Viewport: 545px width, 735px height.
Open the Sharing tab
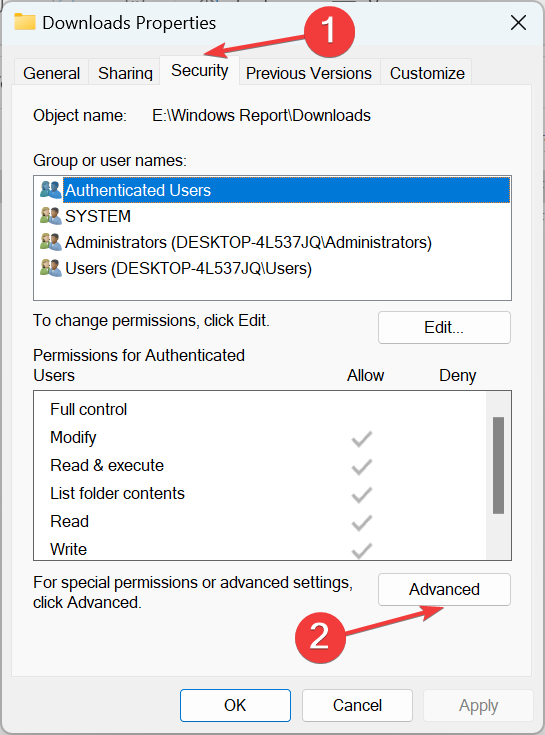pos(125,73)
